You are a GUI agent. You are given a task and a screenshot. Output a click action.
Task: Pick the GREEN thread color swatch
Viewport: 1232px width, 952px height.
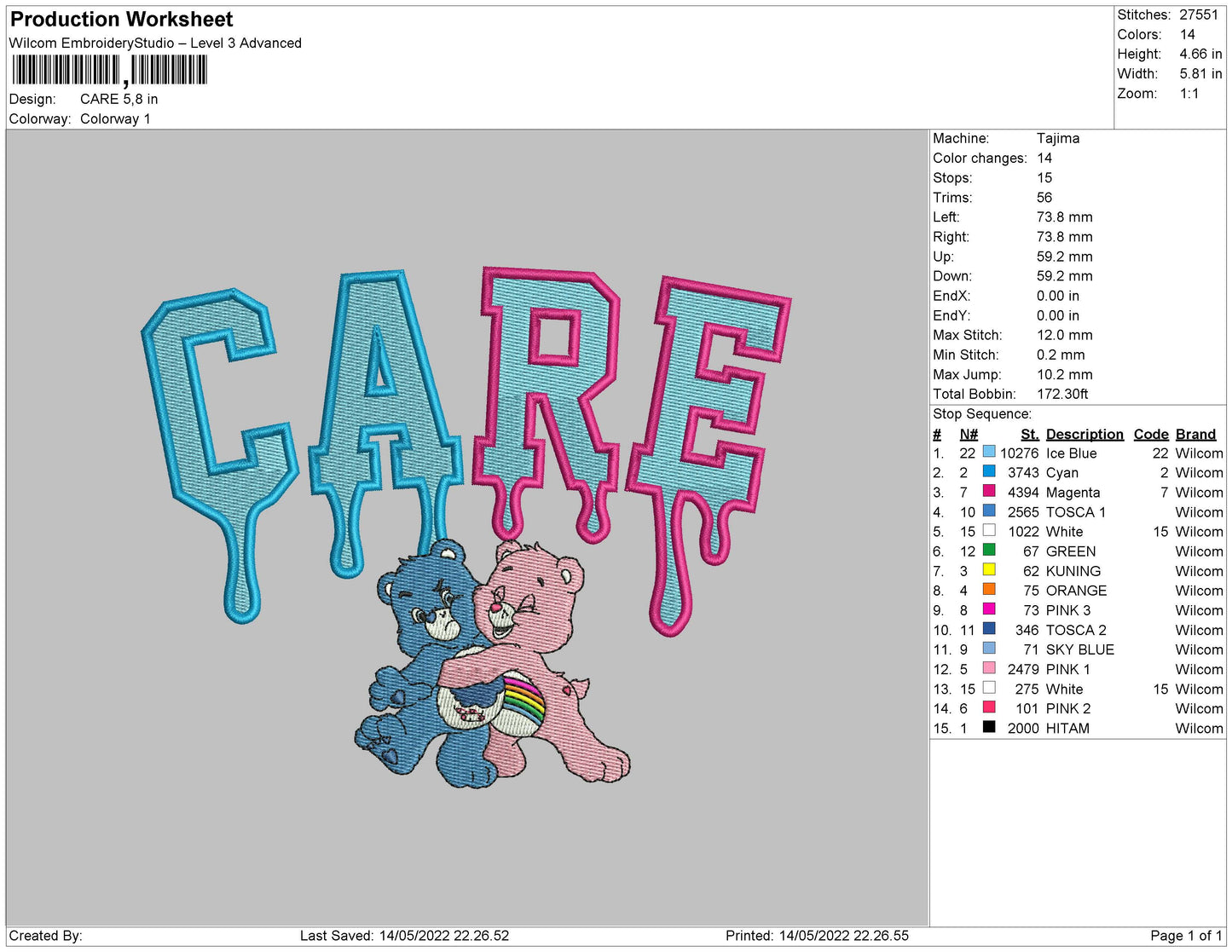click(x=989, y=550)
